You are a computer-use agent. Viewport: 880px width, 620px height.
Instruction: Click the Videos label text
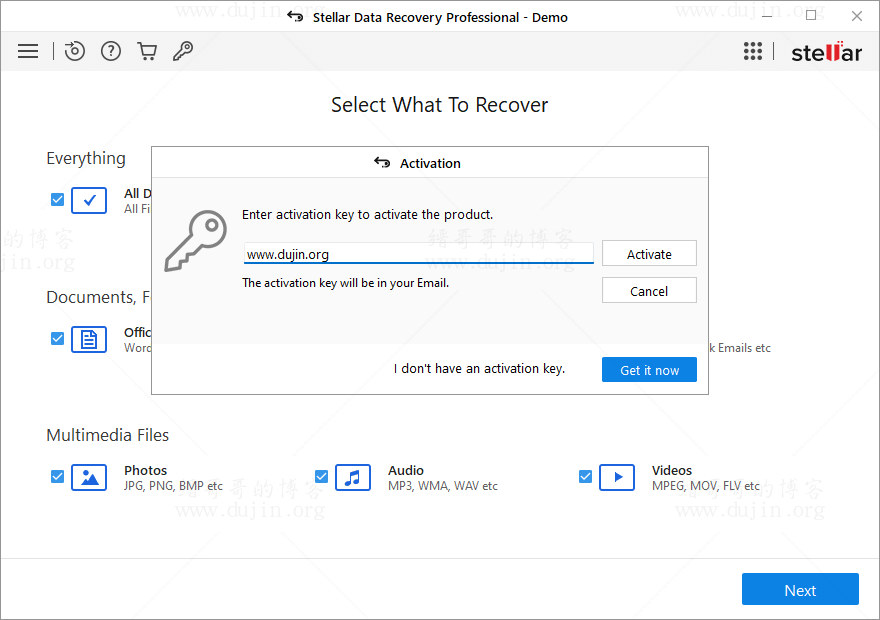pyautogui.click(x=672, y=470)
